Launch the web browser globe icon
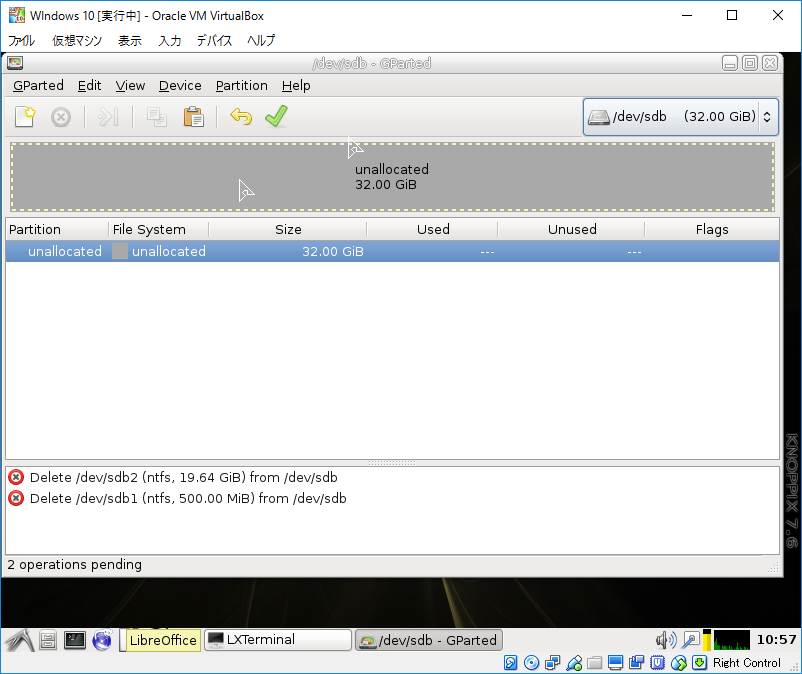 [102, 640]
